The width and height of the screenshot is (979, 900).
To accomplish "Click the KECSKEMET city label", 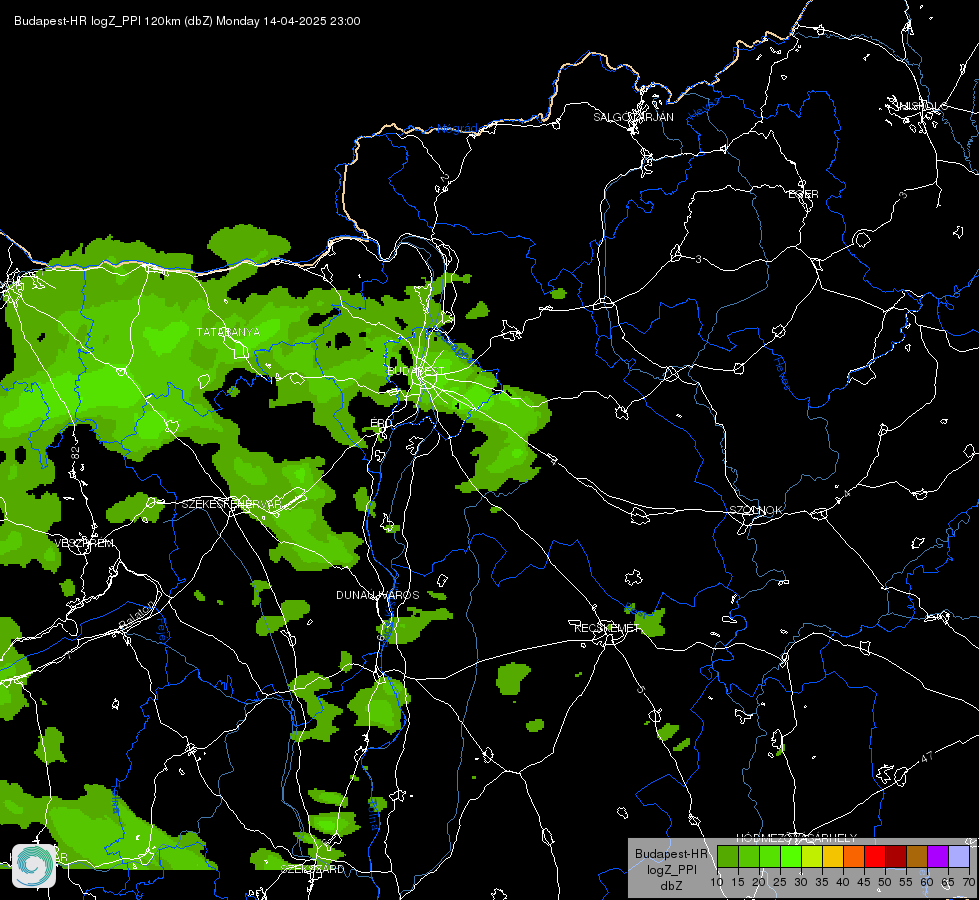I will click(607, 628).
